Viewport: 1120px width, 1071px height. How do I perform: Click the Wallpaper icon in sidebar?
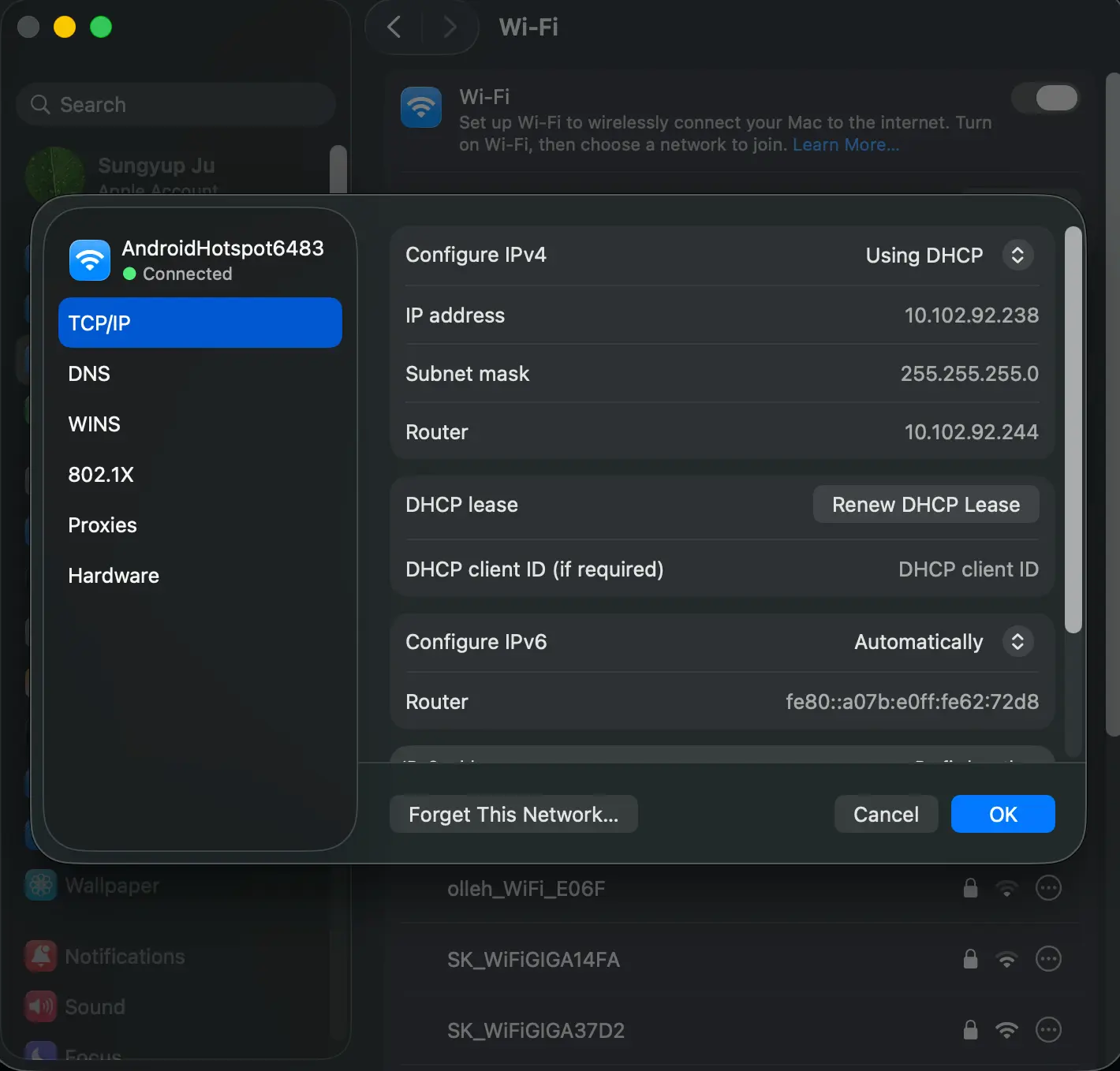point(39,885)
